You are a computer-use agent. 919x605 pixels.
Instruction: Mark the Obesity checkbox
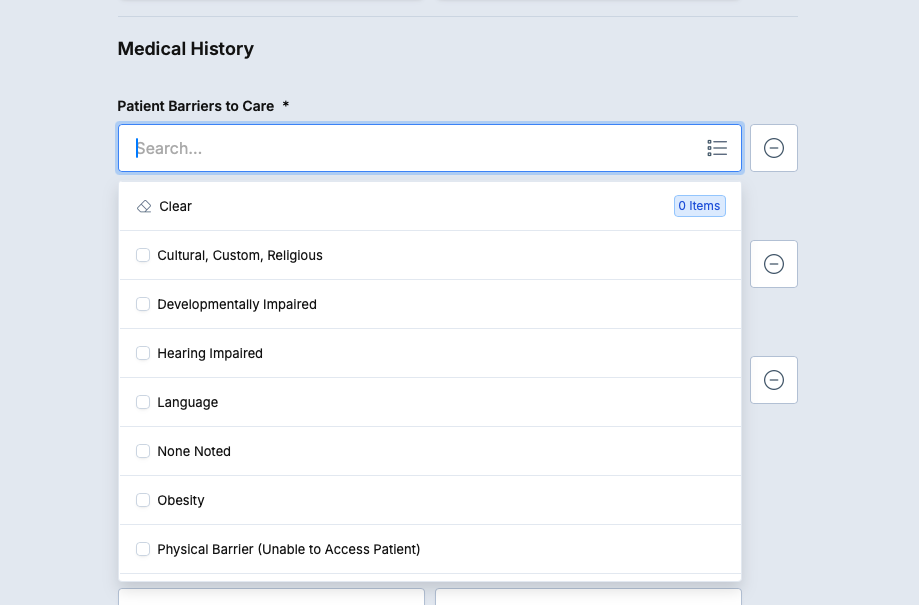[143, 500]
